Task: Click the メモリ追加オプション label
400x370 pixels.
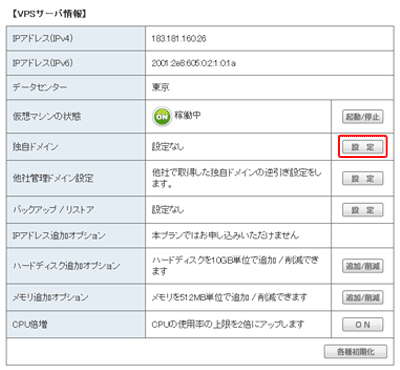Action: click(x=50, y=297)
